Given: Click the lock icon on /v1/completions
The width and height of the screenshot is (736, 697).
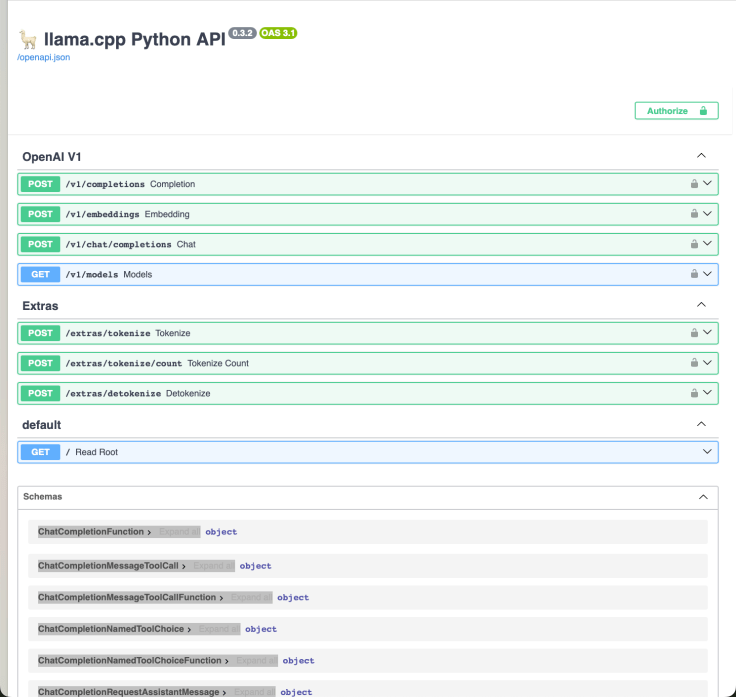Looking at the screenshot, I should [x=694, y=184].
